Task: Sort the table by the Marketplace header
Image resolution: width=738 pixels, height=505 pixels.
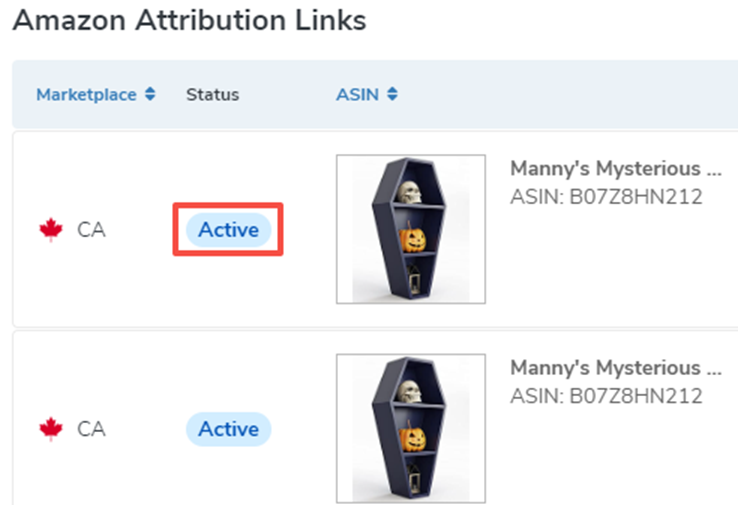Action: 86,95
